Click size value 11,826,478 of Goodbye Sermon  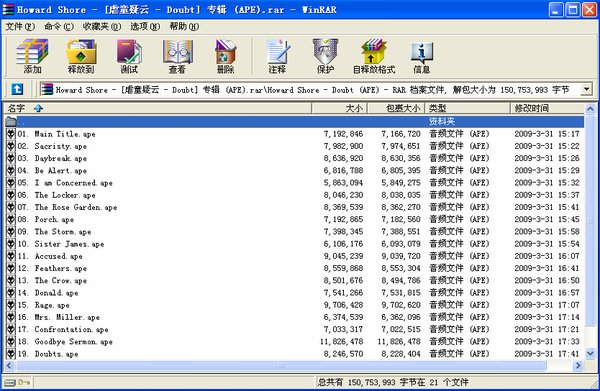coord(342,342)
